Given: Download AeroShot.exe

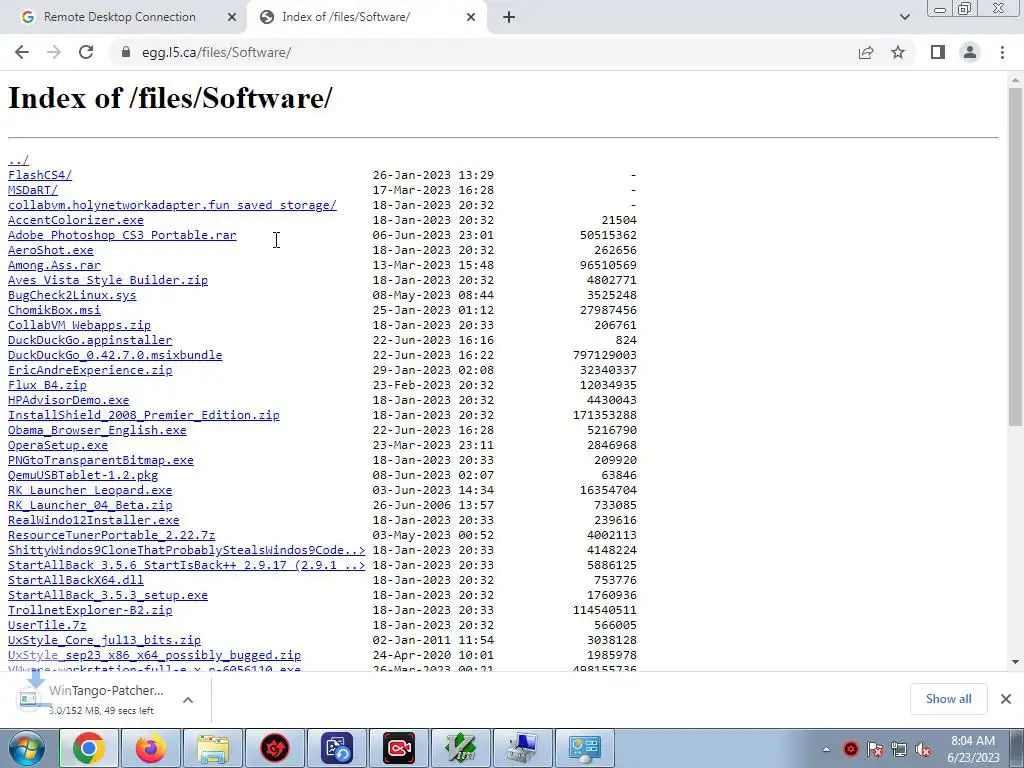Looking at the screenshot, I should tap(51, 250).
